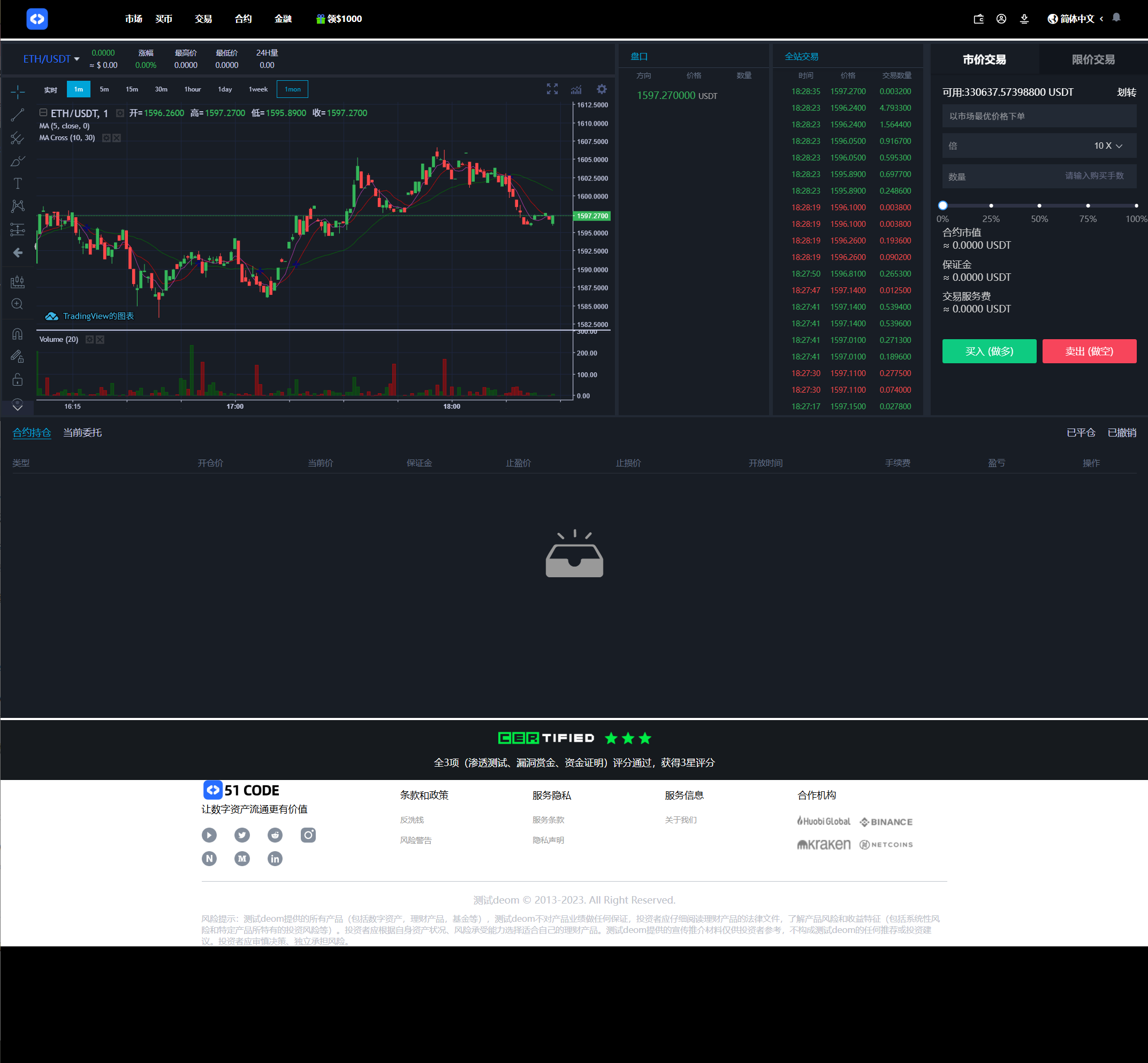
Task: Select the 1hour chart interval
Action: 192,89
